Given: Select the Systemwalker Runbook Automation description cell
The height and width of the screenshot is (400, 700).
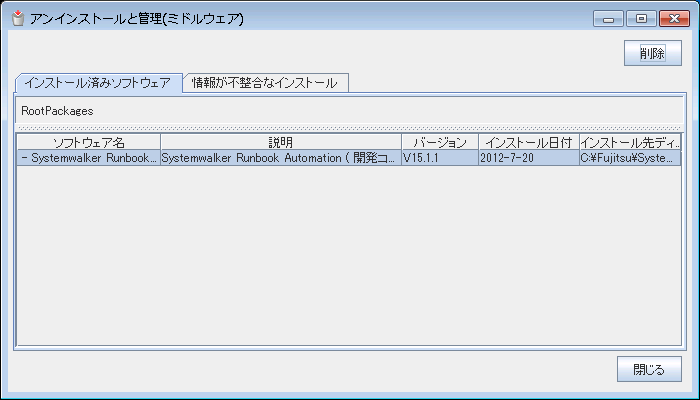Looking at the screenshot, I should (x=281, y=158).
